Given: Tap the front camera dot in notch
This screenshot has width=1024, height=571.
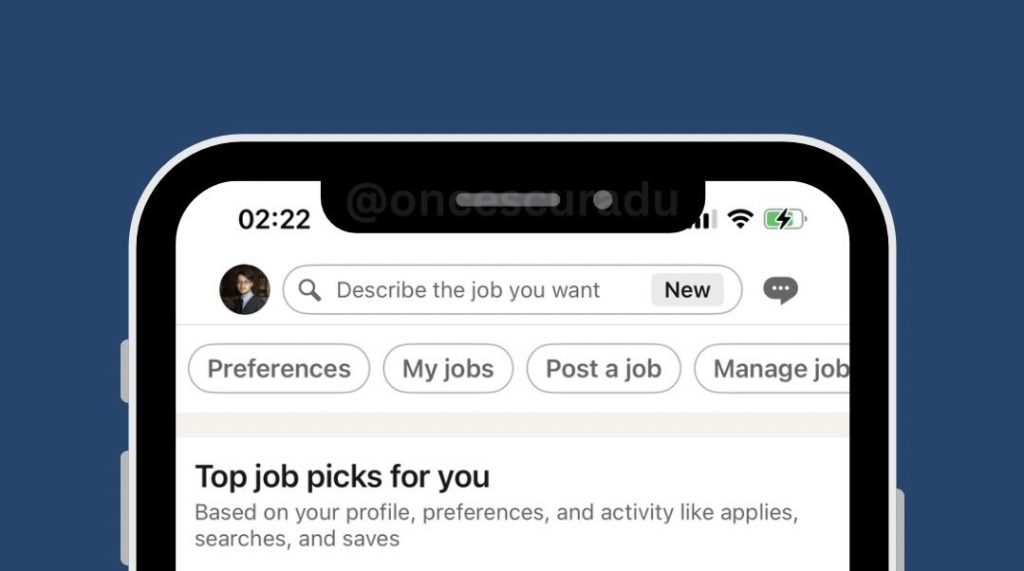Looking at the screenshot, I should 602,199.
